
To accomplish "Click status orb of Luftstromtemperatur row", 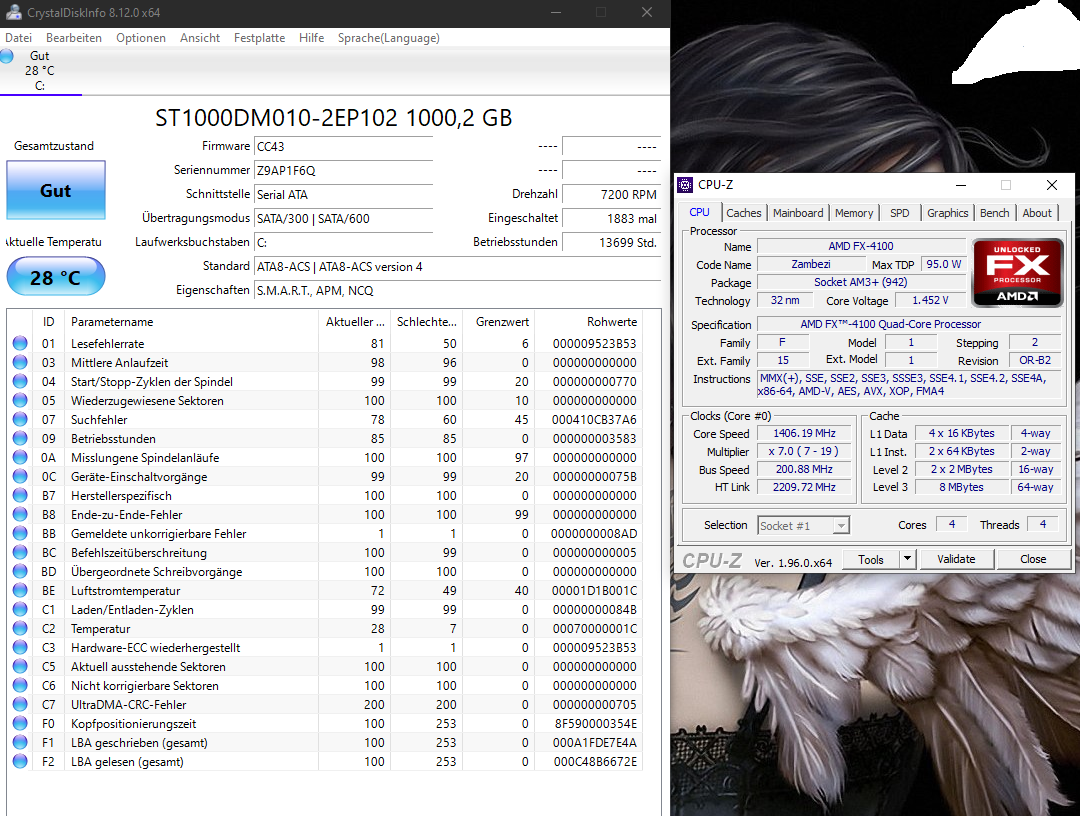I will (x=20, y=590).
